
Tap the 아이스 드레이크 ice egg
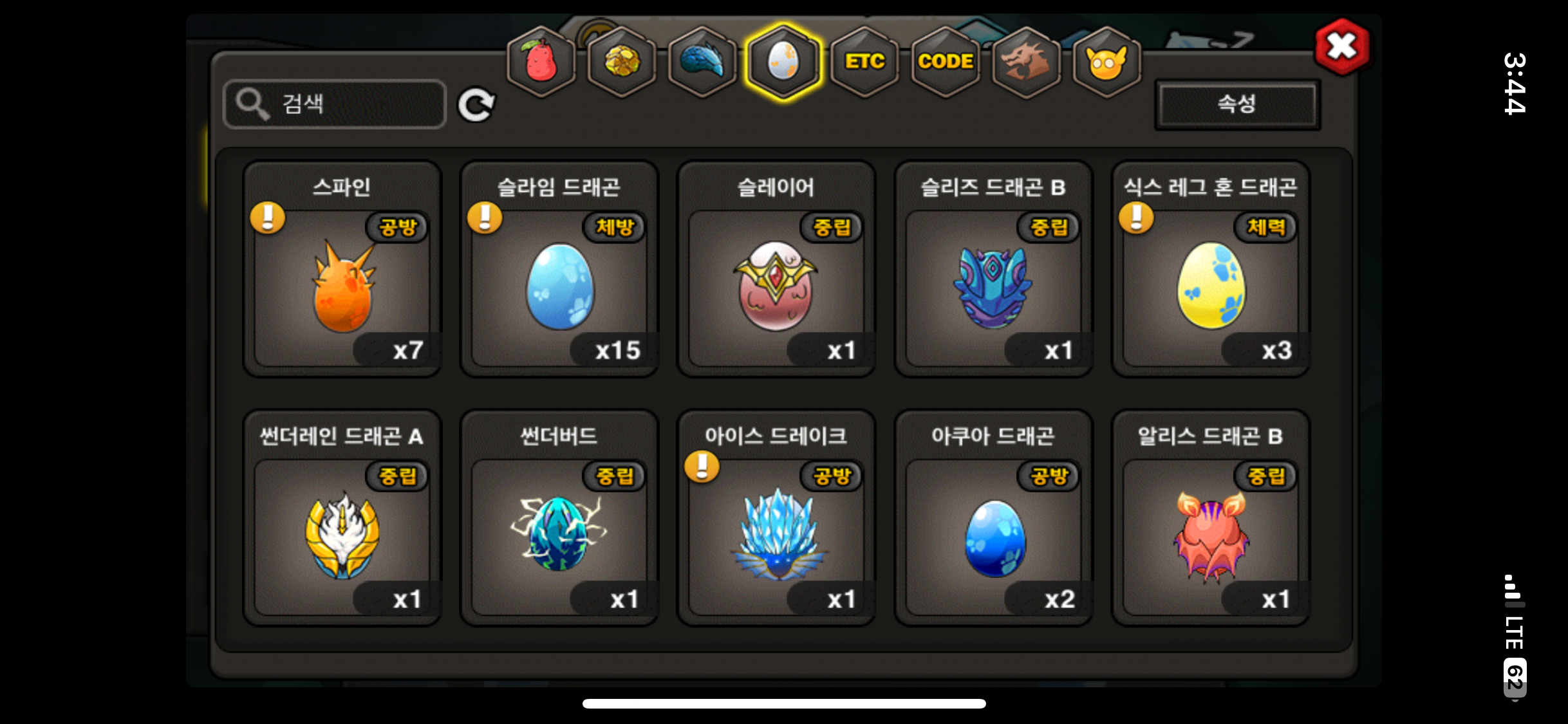point(776,517)
